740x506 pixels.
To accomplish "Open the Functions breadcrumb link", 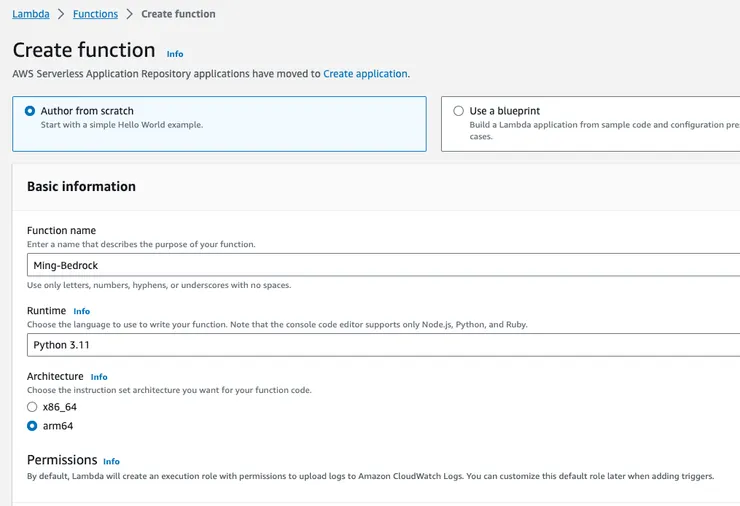I will [95, 14].
